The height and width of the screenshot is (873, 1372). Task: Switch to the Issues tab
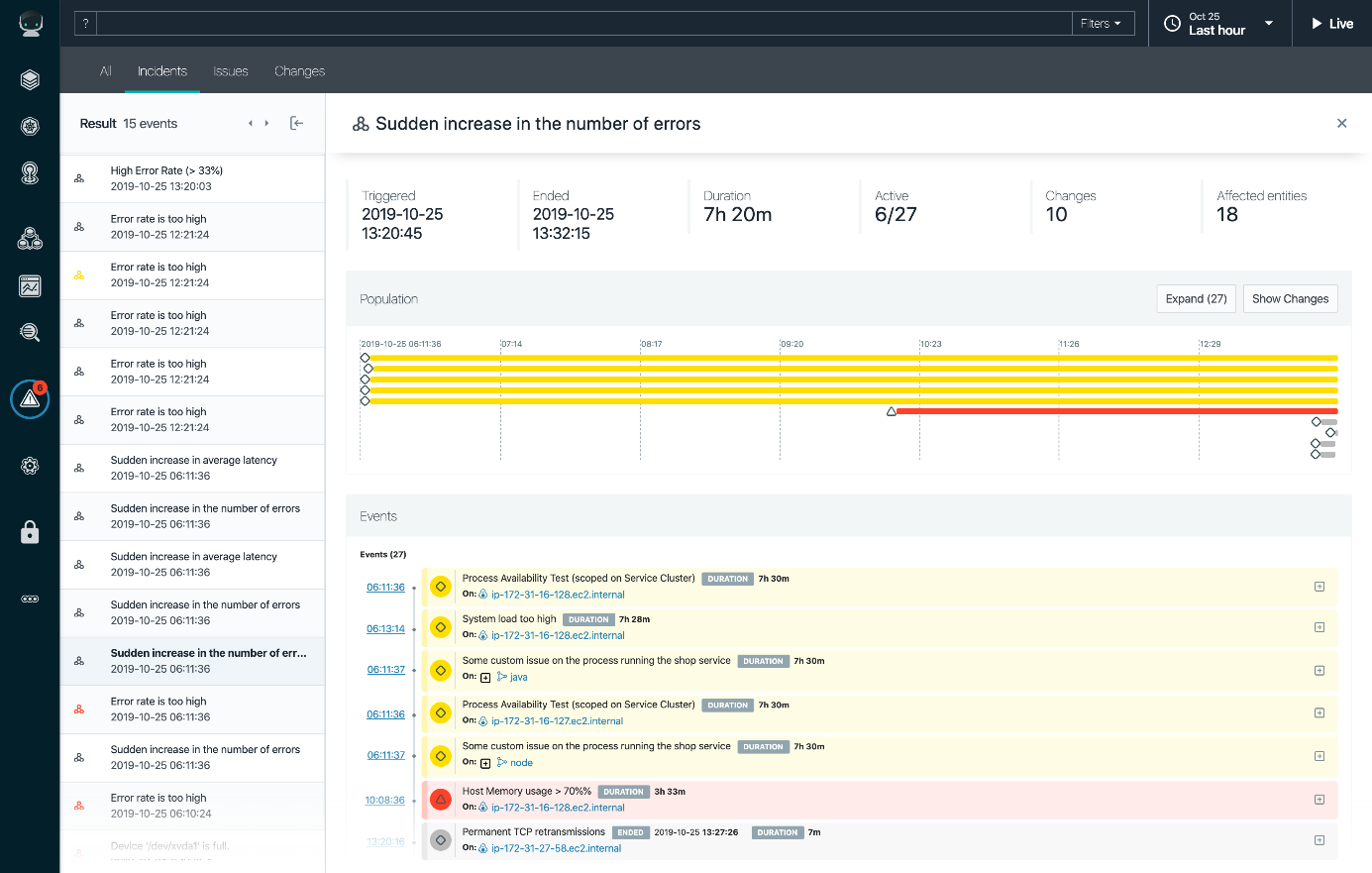231,71
